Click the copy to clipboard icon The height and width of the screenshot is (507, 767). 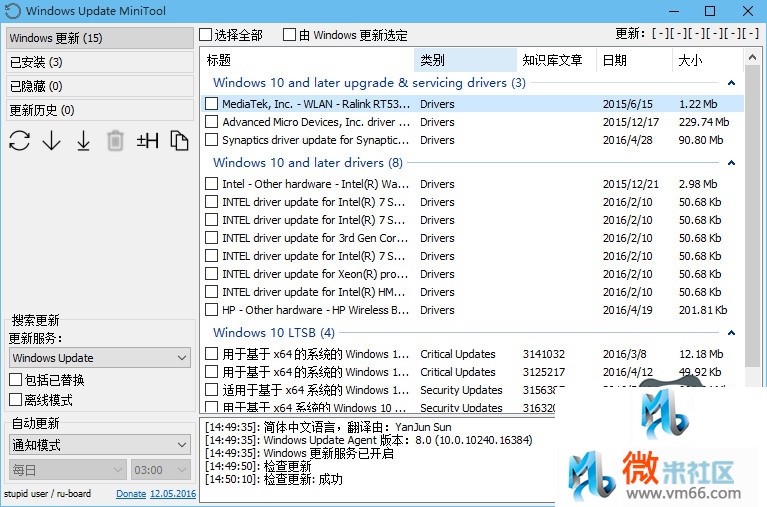pyautogui.click(x=180, y=141)
